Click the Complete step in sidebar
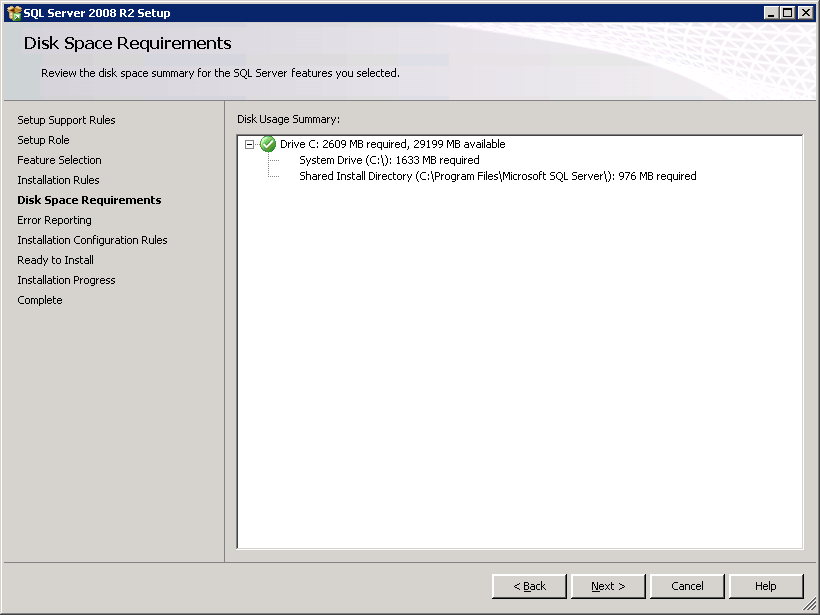 coord(40,300)
